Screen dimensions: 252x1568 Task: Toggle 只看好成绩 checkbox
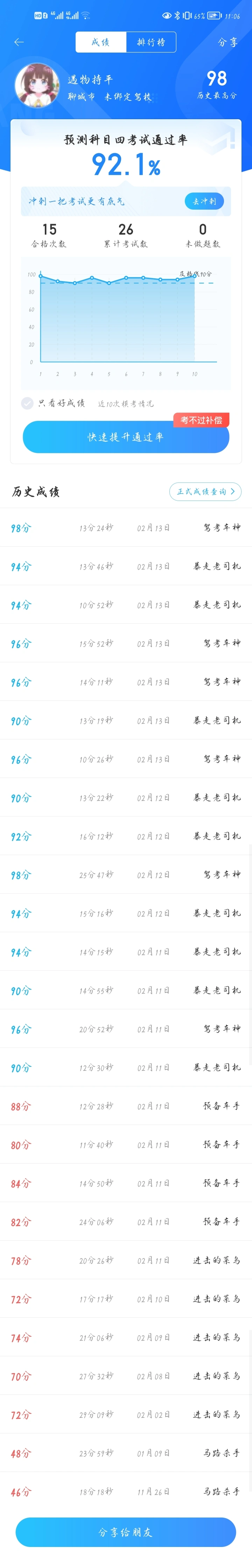coord(27,403)
